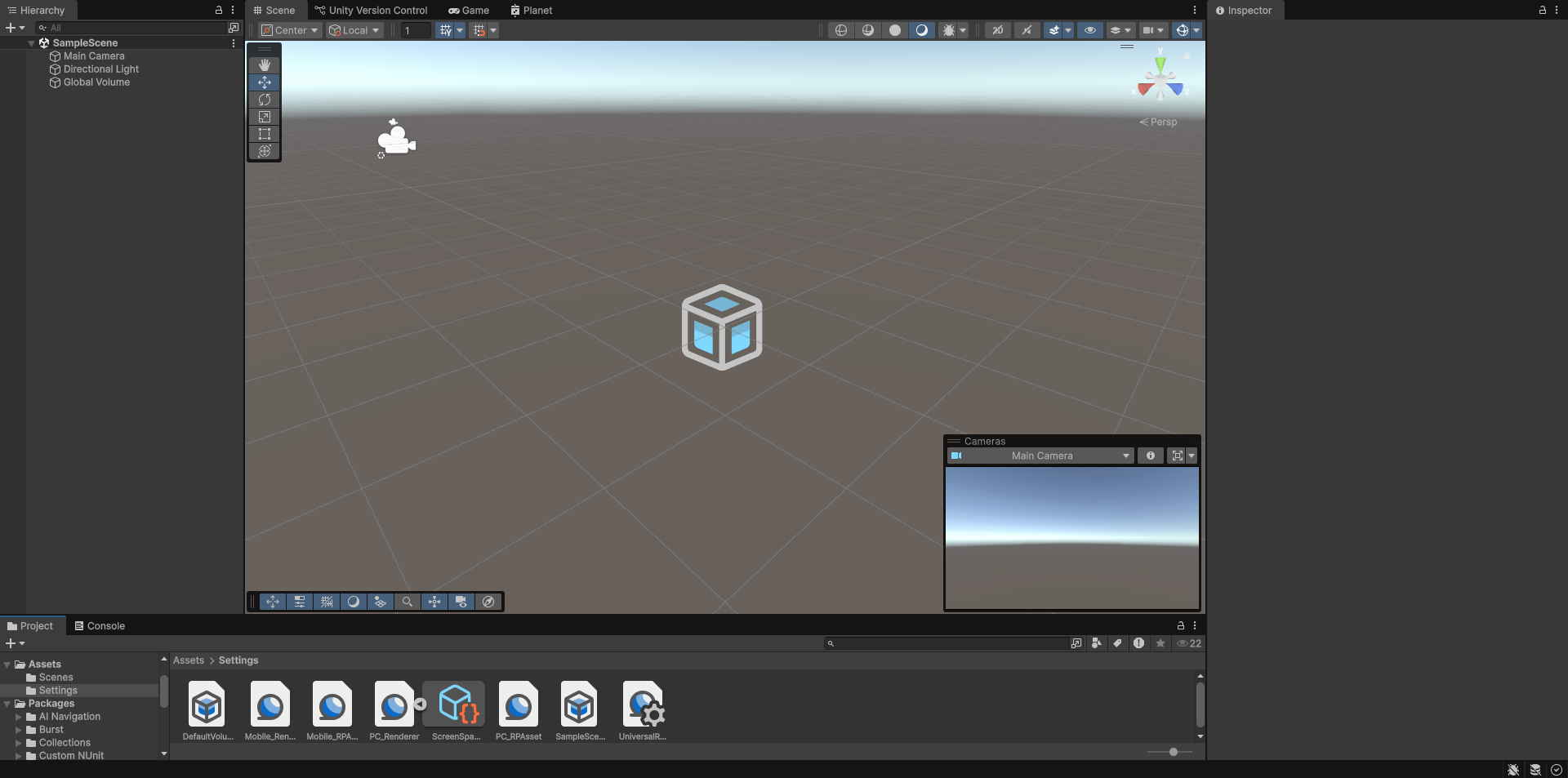The height and width of the screenshot is (778, 1568).
Task: Toggle scene lighting button
Action: coord(1027,30)
